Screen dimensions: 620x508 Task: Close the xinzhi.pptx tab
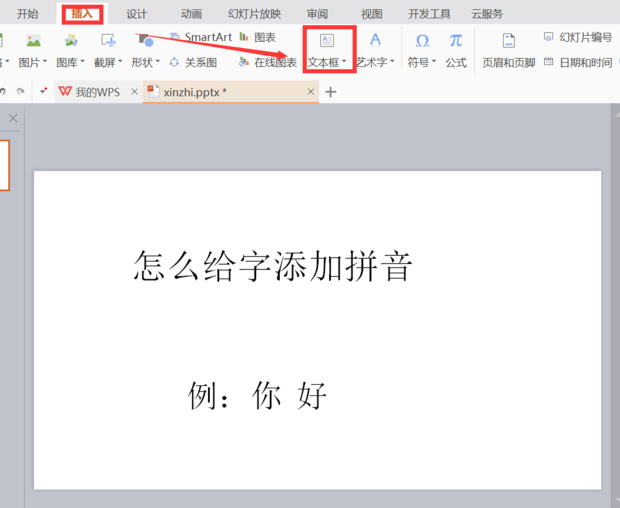click(x=311, y=92)
